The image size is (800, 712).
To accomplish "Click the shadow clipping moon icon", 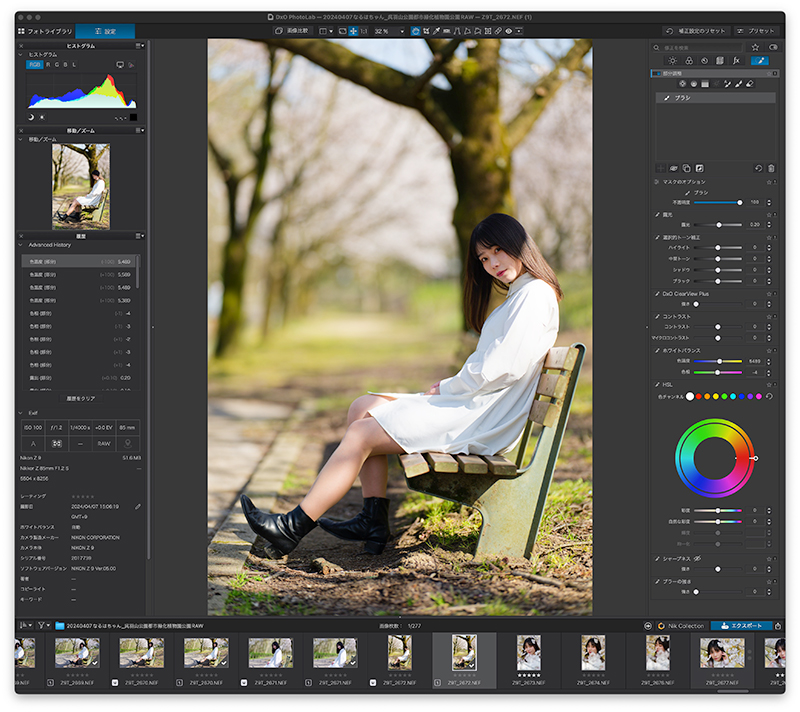I will coord(31,117).
